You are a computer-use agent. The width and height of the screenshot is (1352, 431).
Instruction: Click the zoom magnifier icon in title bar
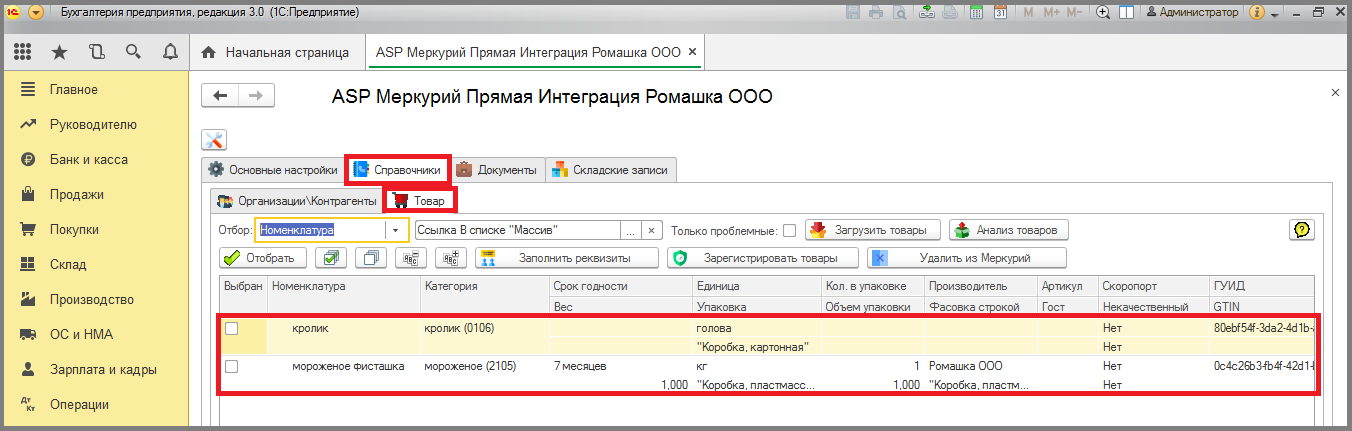click(1104, 13)
